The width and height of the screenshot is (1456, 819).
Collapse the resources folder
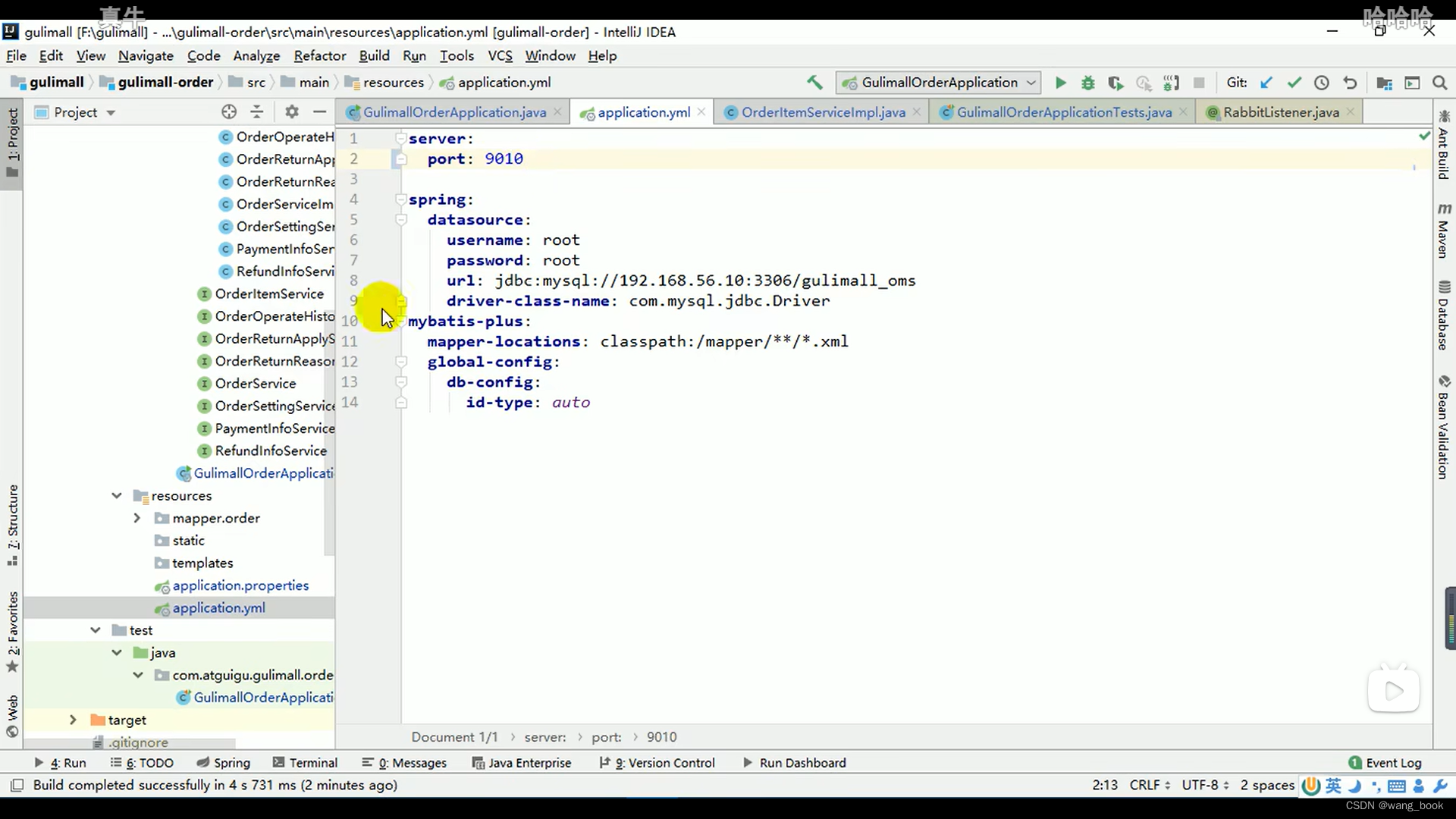point(117,496)
